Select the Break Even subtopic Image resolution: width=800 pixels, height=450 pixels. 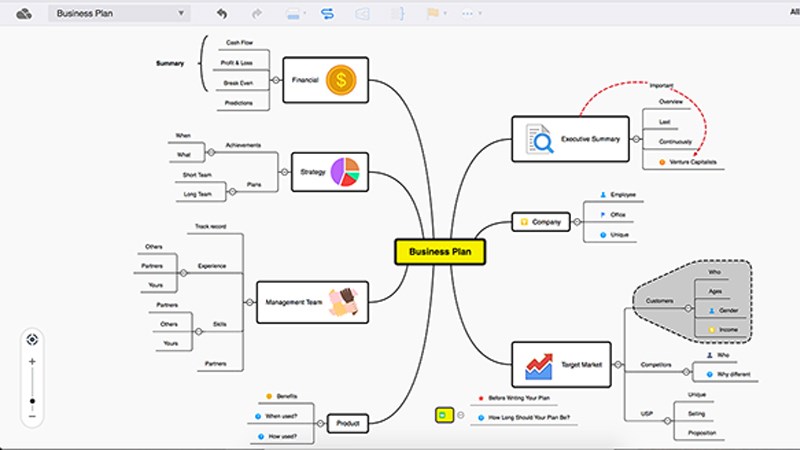[x=238, y=83]
